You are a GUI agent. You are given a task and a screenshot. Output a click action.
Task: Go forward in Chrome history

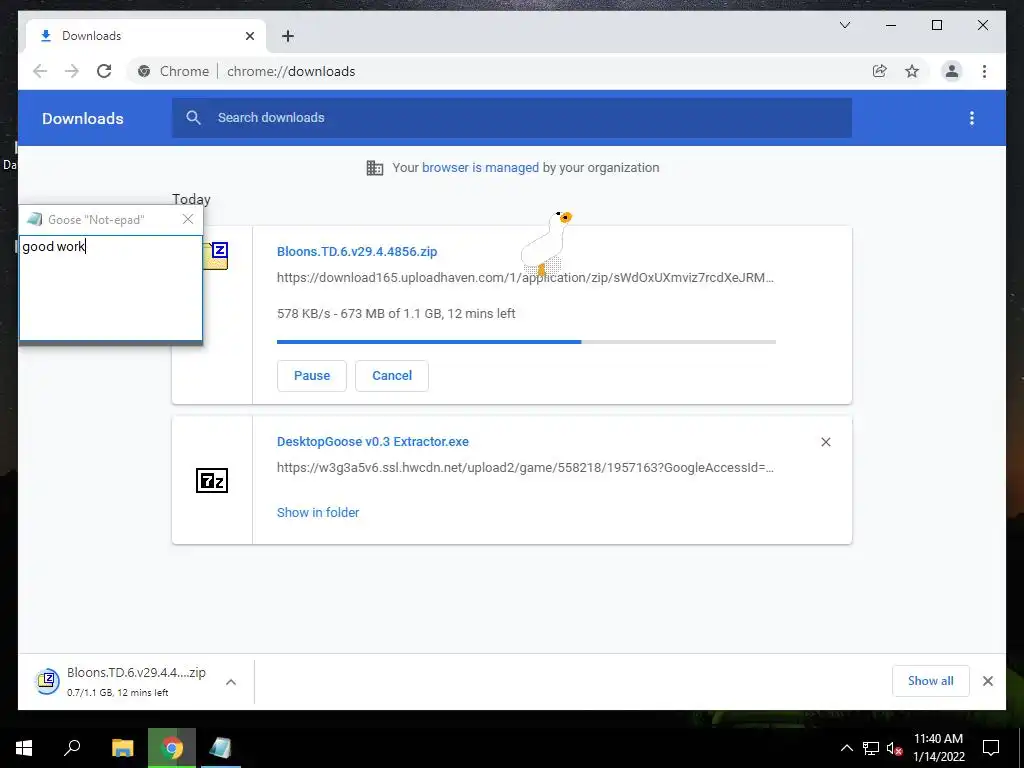tap(72, 71)
